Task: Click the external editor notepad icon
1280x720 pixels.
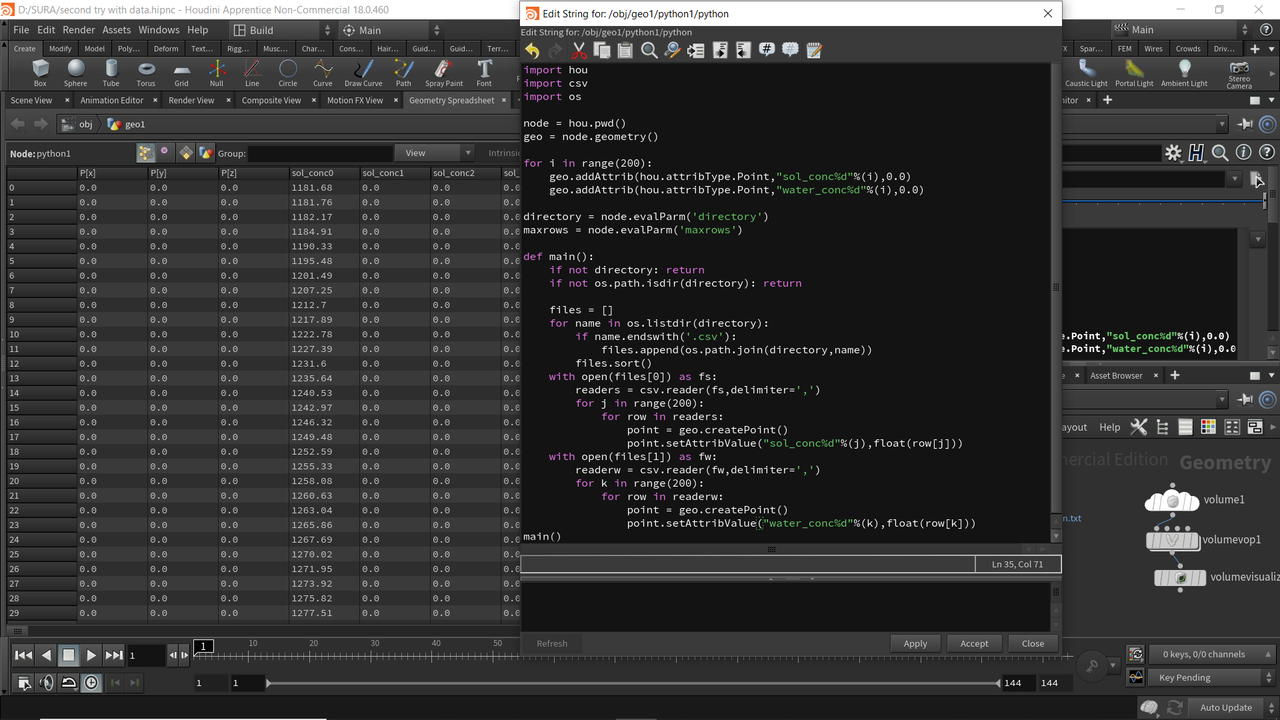Action: coord(814,50)
